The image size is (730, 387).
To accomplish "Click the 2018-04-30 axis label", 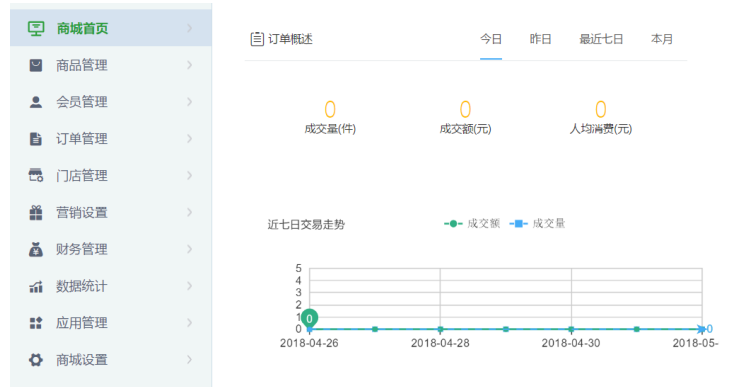I will coord(571,343).
